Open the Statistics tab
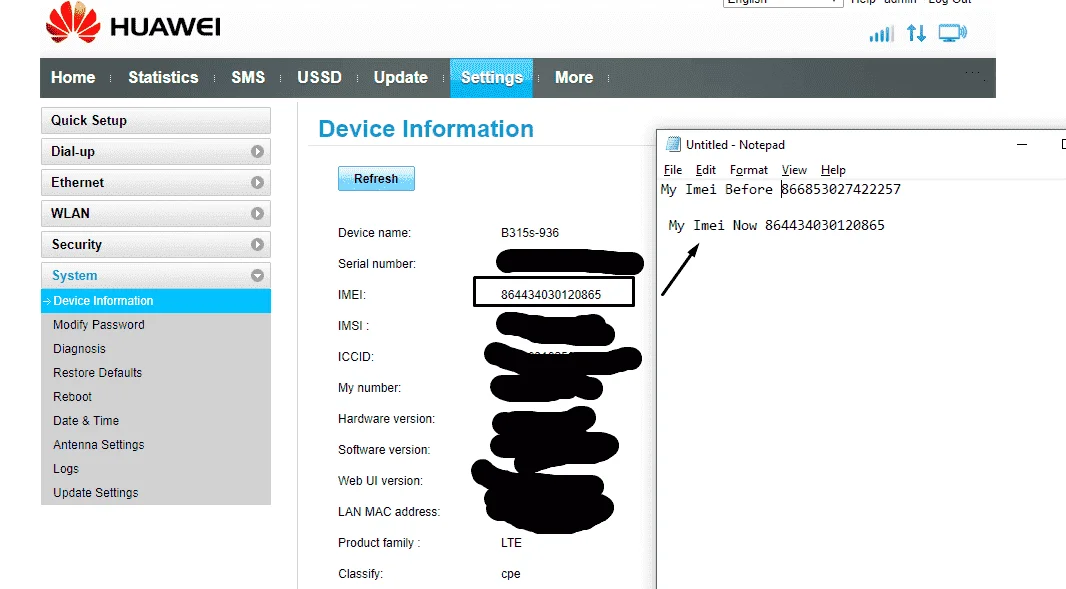Viewport: 1066px width, 589px height. tap(163, 78)
